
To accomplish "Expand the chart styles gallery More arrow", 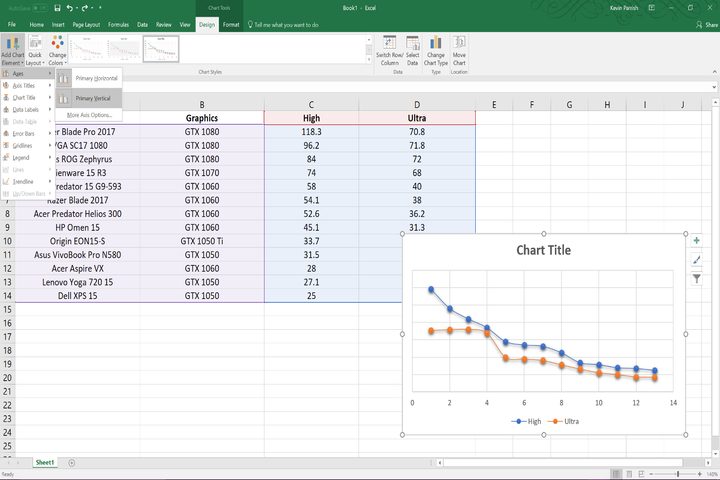I will (368, 60).
